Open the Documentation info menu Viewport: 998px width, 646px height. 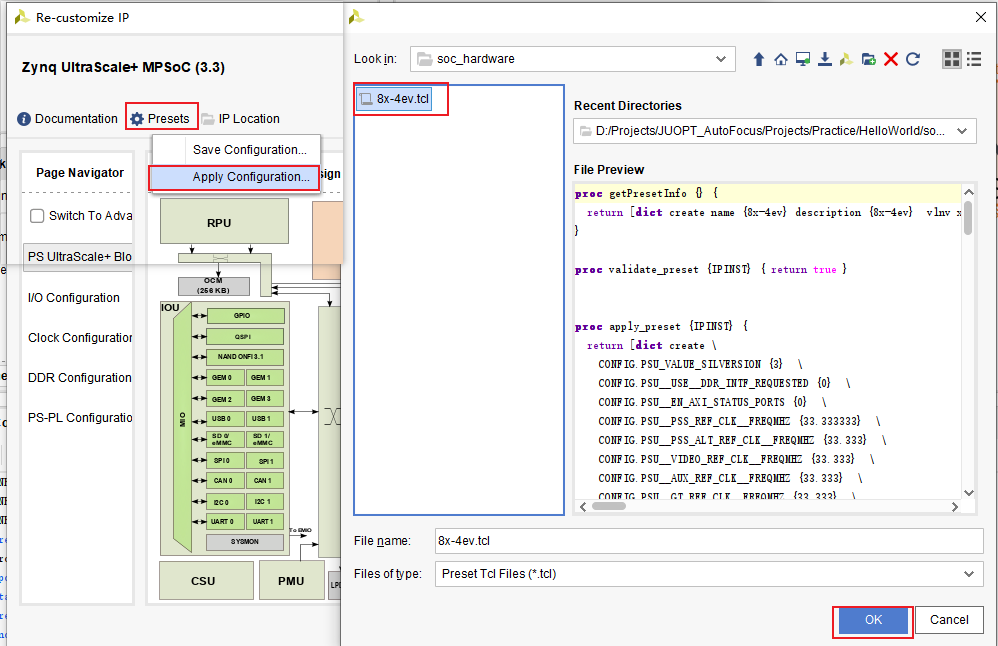67,118
